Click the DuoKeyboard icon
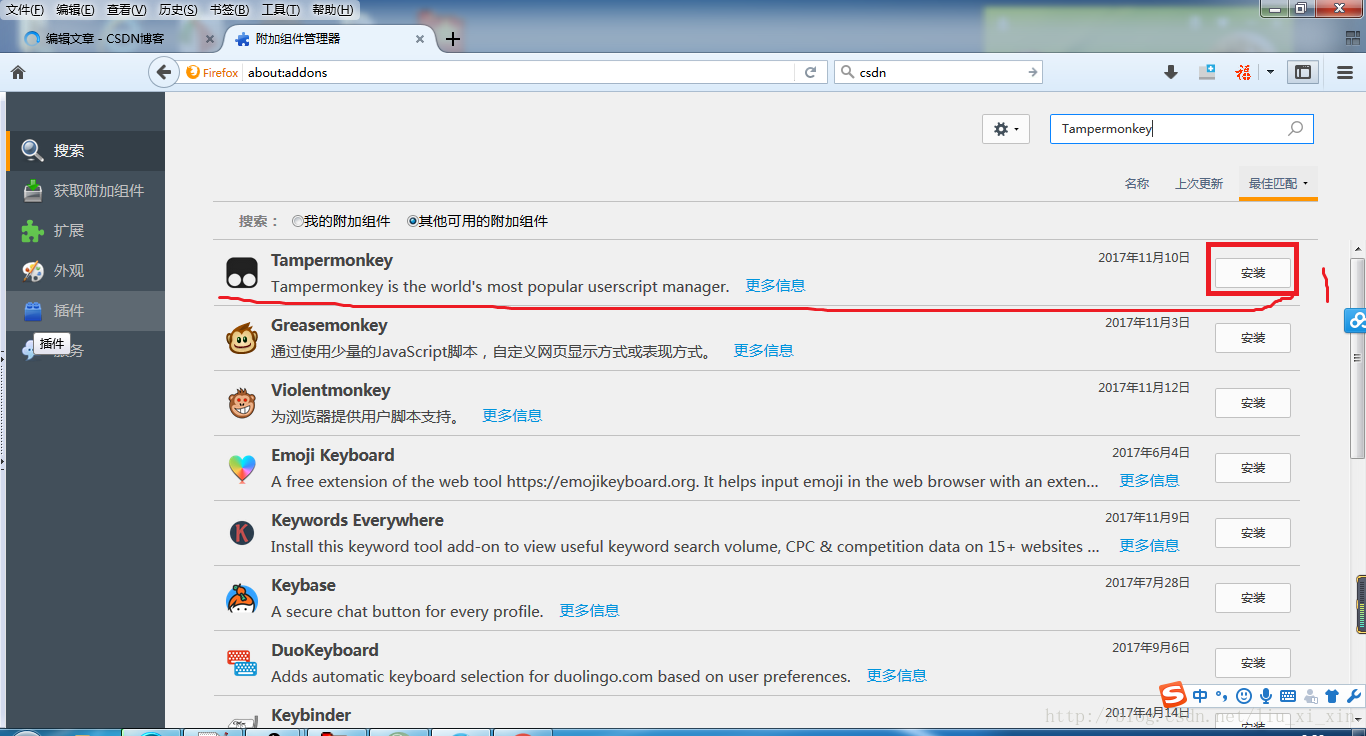Image resolution: width=1366 pixels, height=736 pixels. pyautogui.click(x=241, y=663)
